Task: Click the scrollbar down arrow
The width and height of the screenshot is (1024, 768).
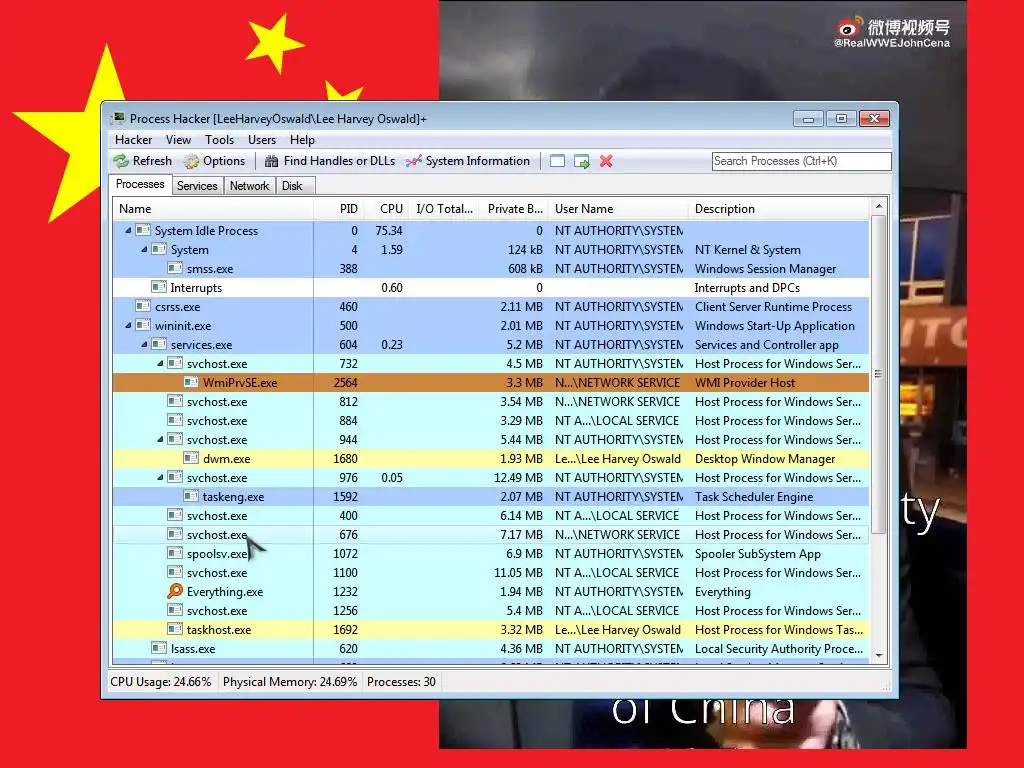Action: coord(878,656)
